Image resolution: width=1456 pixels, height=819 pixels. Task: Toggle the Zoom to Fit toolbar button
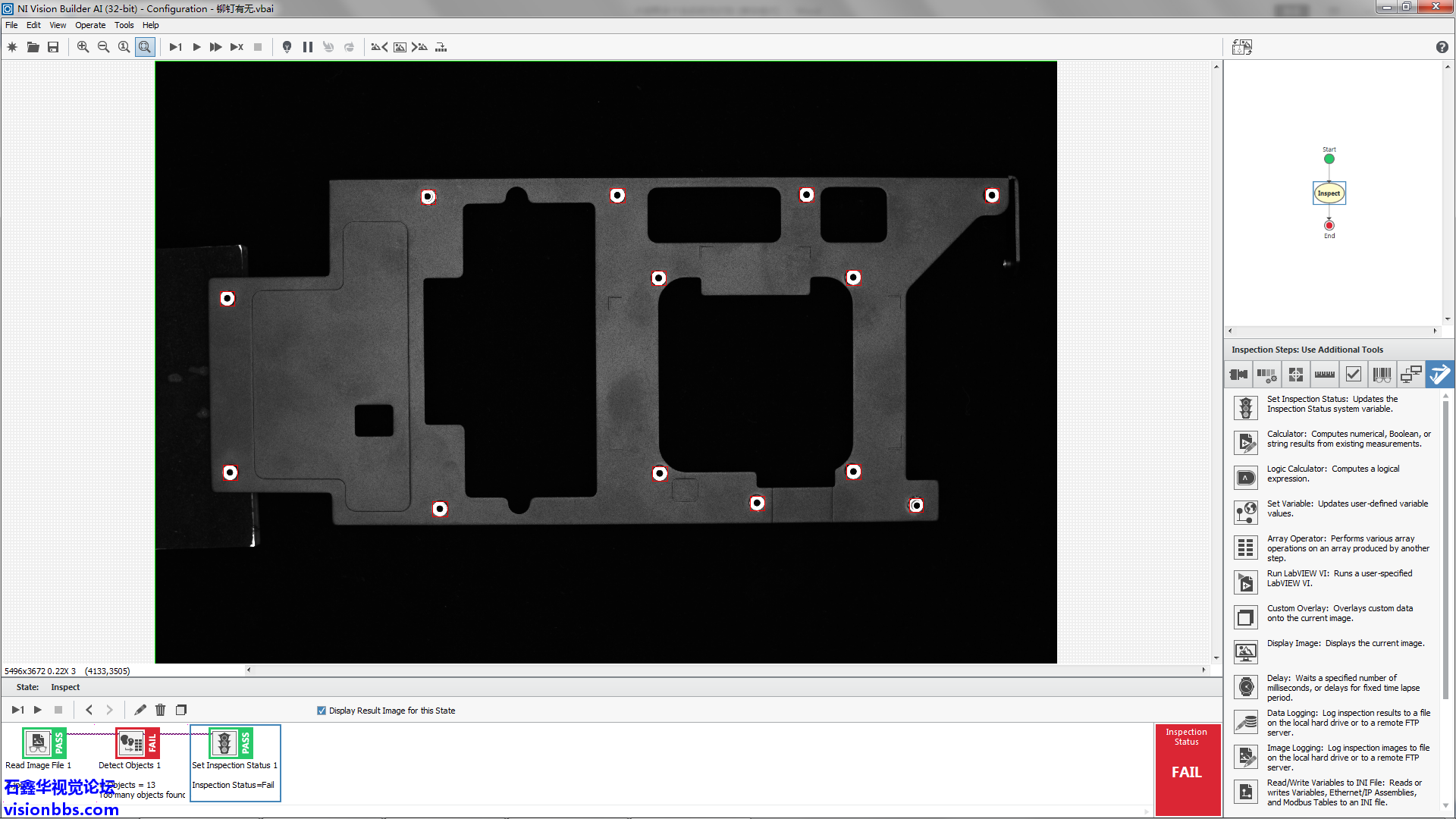(x=145, y=47)
